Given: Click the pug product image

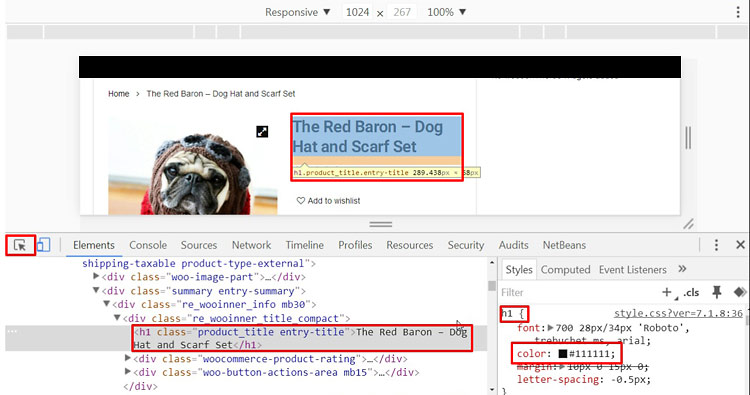Looking at the screenshot, I should (193, 166).
